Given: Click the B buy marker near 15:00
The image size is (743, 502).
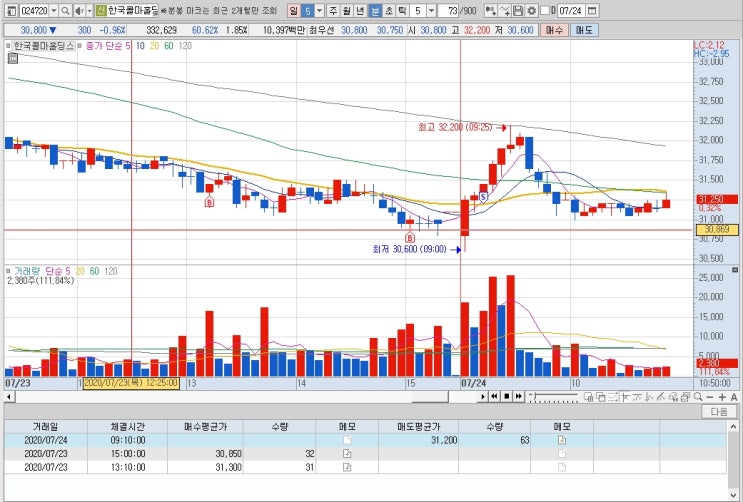Looking at the screenshot, I should [x=410, y=237].
